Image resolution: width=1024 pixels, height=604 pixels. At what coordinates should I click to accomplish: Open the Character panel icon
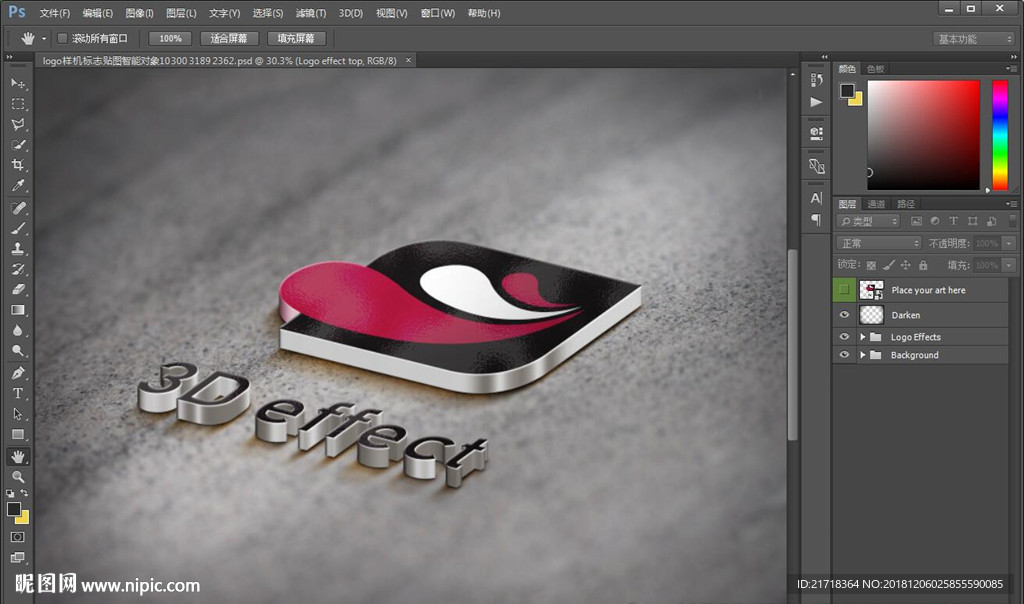tap(816, 199)
